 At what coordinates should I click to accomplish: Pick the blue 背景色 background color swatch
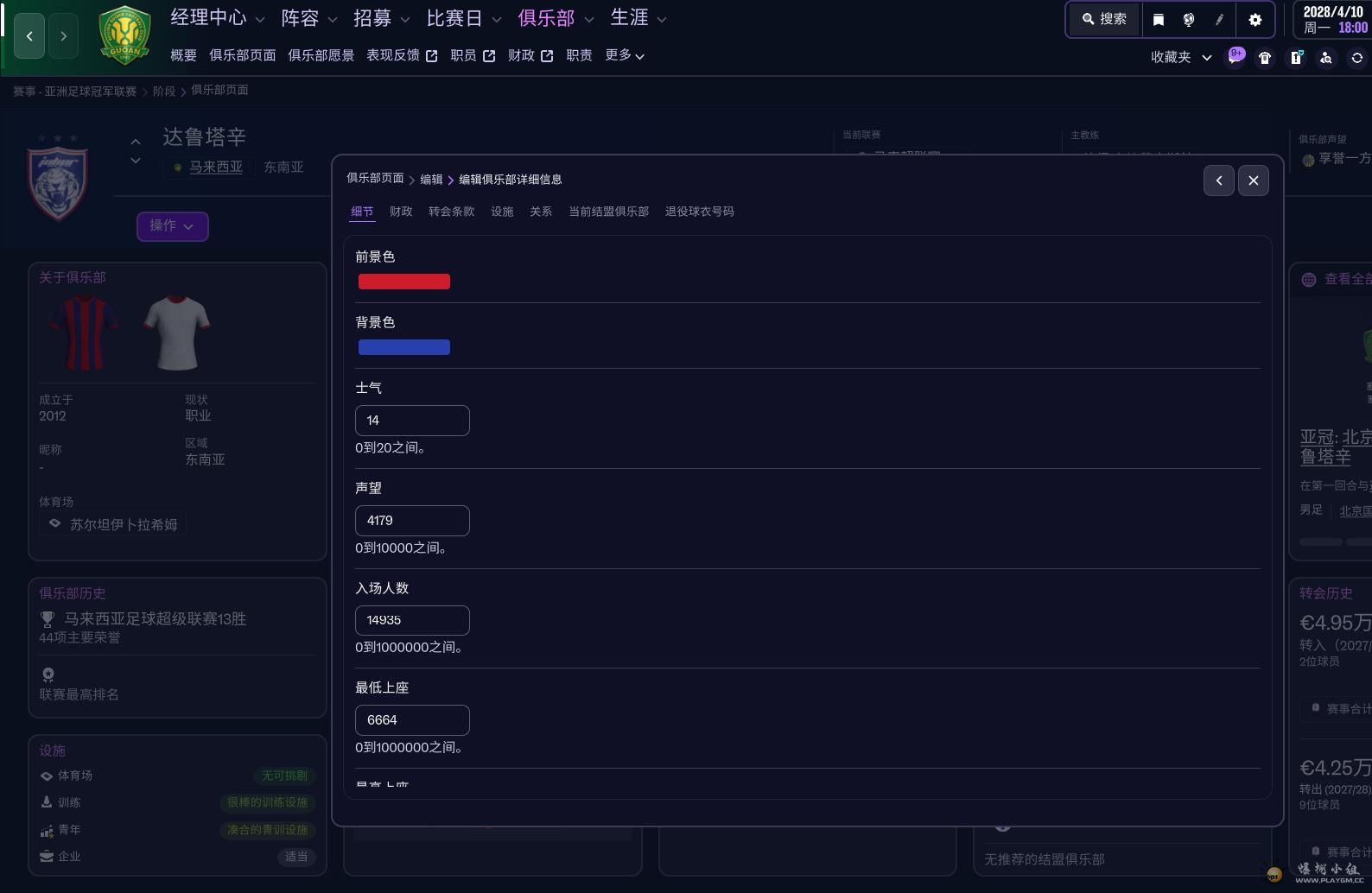tap(403, 347)
